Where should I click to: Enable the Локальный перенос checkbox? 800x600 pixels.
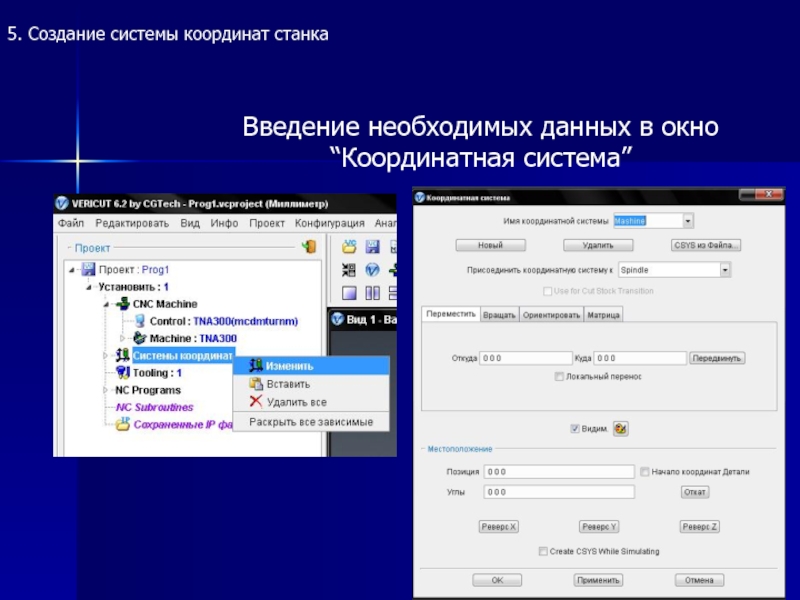point(560,377)
